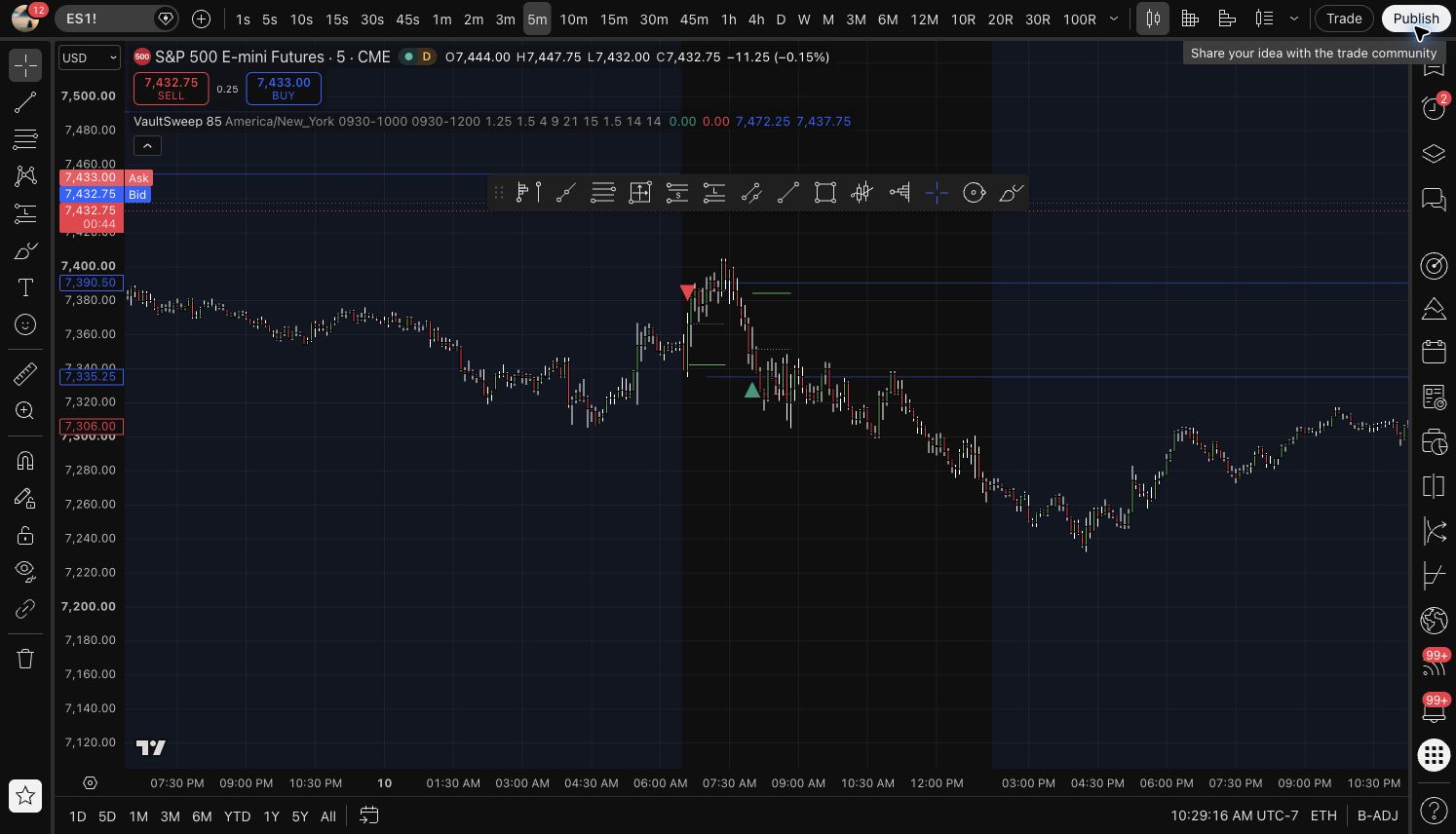This screenshot has width=1456, height=834.
Task: Select D daily interval
Action: [x=781, y=19]
